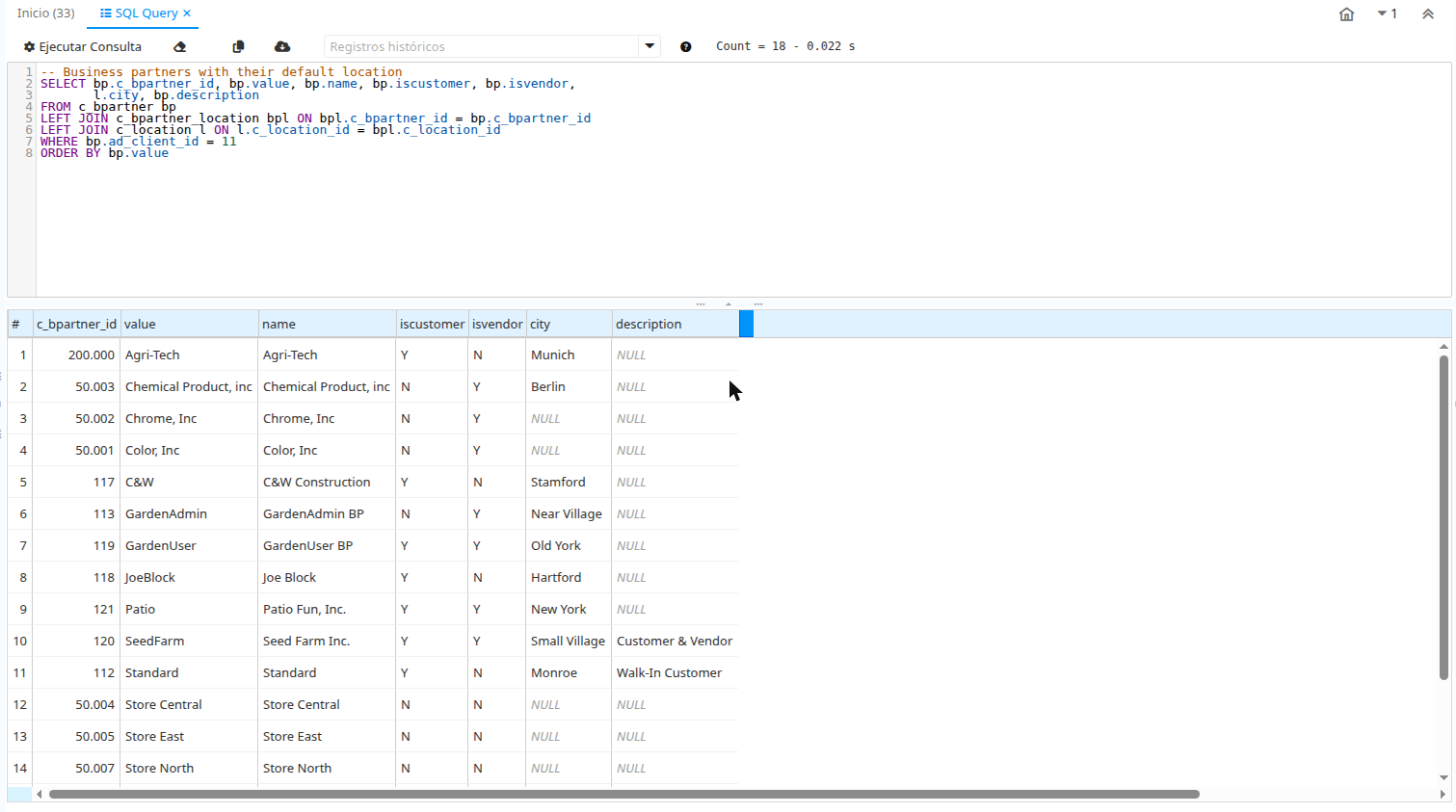The image size is (1456, 812).
Task: Select the Store North value cell
Action: coord(190,768)
